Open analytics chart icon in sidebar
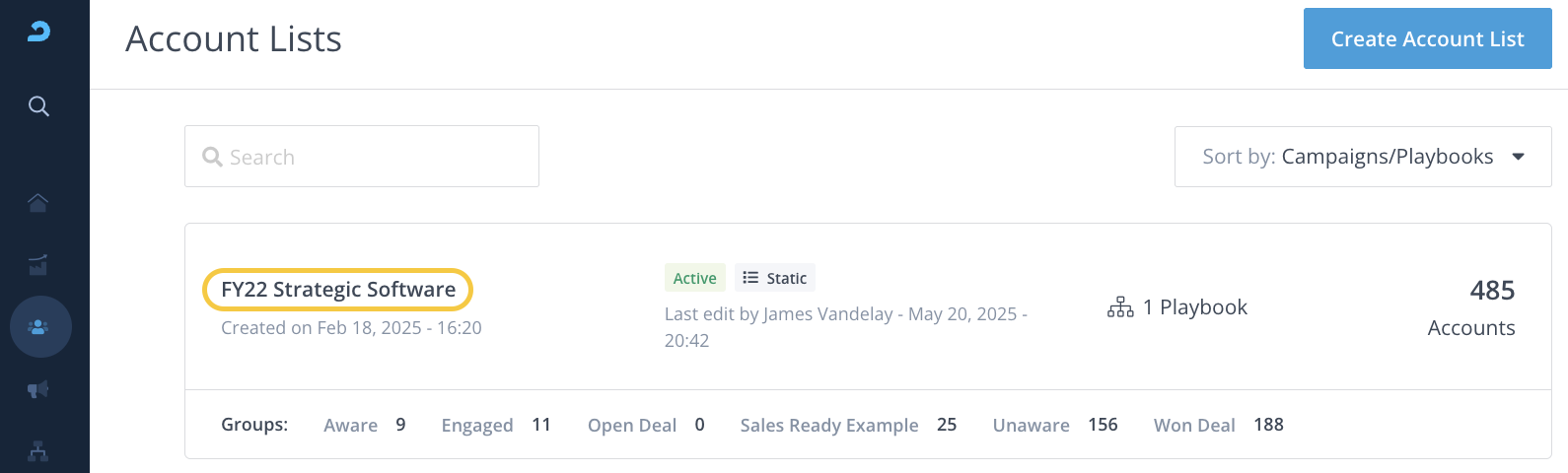Screen dimensions: 1568x473 pos(37,264)
